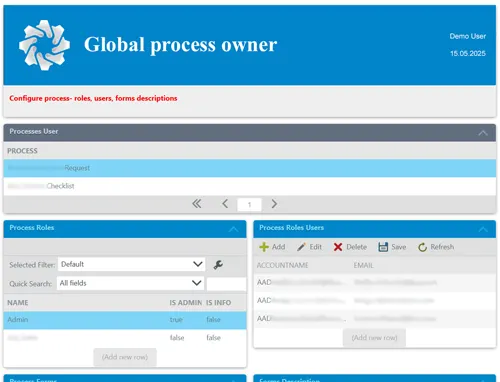Click the PROCESS column header
The width and height of the screenshot is (500, 382).
click(22, 151)
